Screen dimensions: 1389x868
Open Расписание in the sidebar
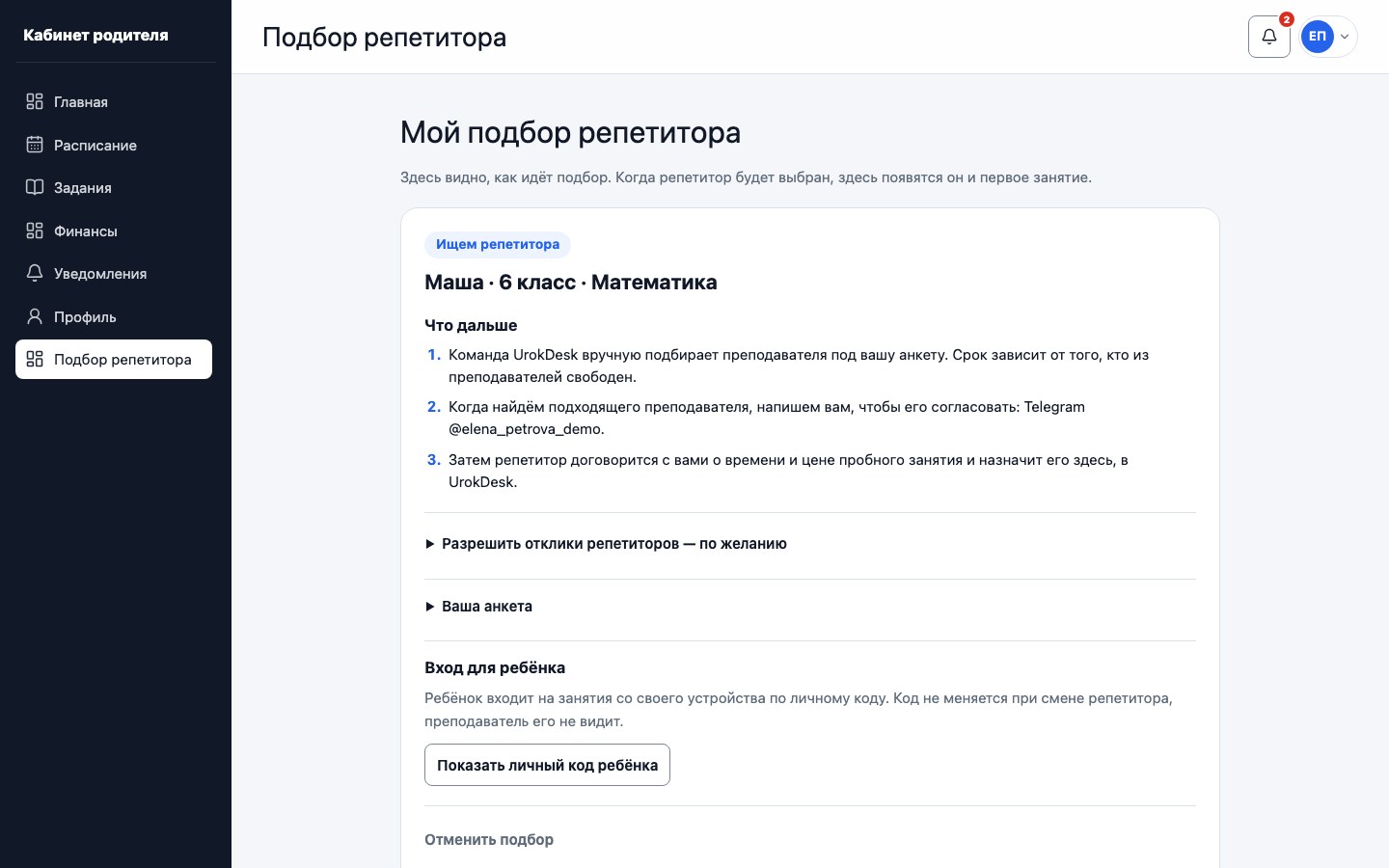[114, 145]
